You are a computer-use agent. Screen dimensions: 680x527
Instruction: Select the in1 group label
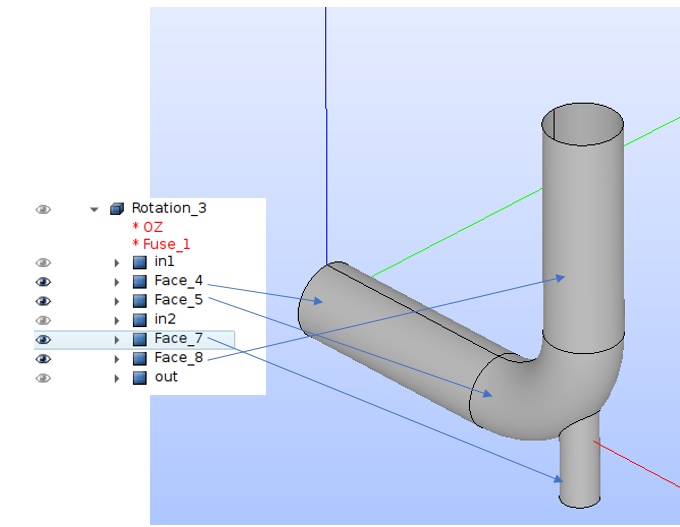pyautogui.click(x=164, y=261)
